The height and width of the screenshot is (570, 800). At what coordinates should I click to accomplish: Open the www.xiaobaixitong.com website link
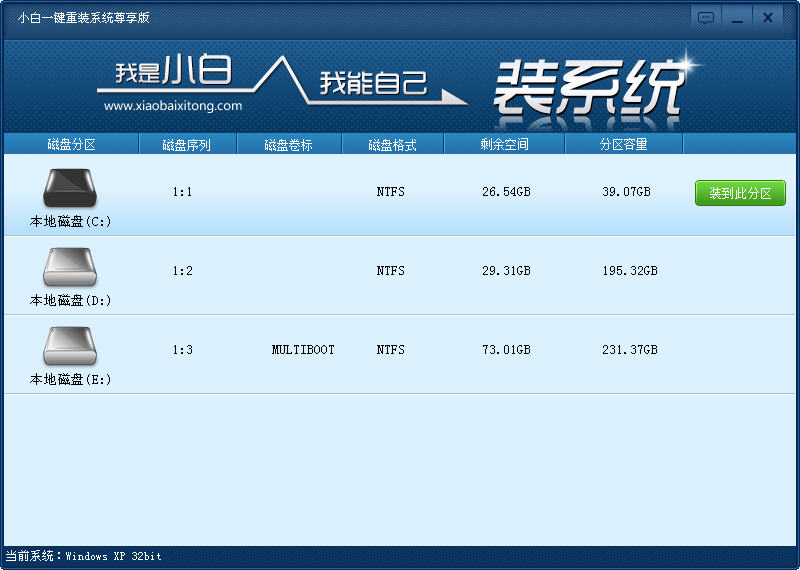173,106
